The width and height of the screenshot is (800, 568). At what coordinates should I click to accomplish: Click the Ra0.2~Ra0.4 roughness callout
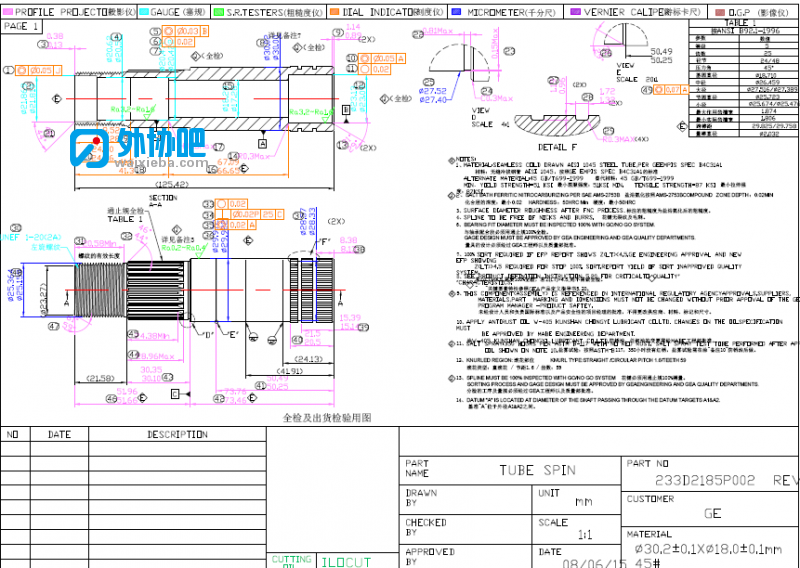[184, 248]
